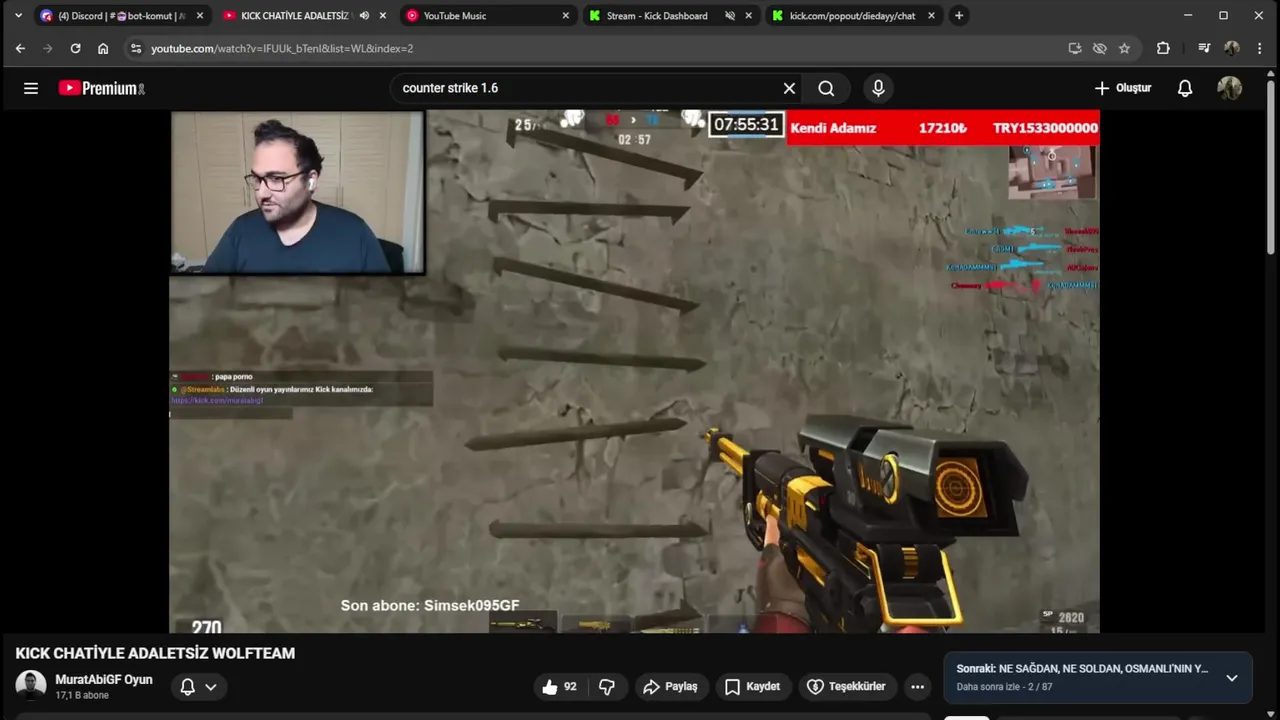This screenshot has height=720, width=1280.
Task: Clear the search box text
Action: (789, 88)
